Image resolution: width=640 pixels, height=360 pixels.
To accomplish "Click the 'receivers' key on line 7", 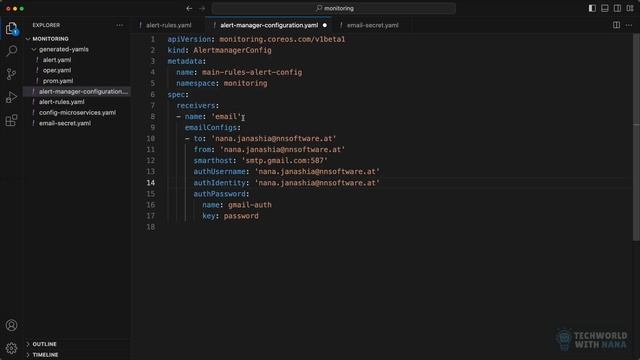I will coord(196,106).
